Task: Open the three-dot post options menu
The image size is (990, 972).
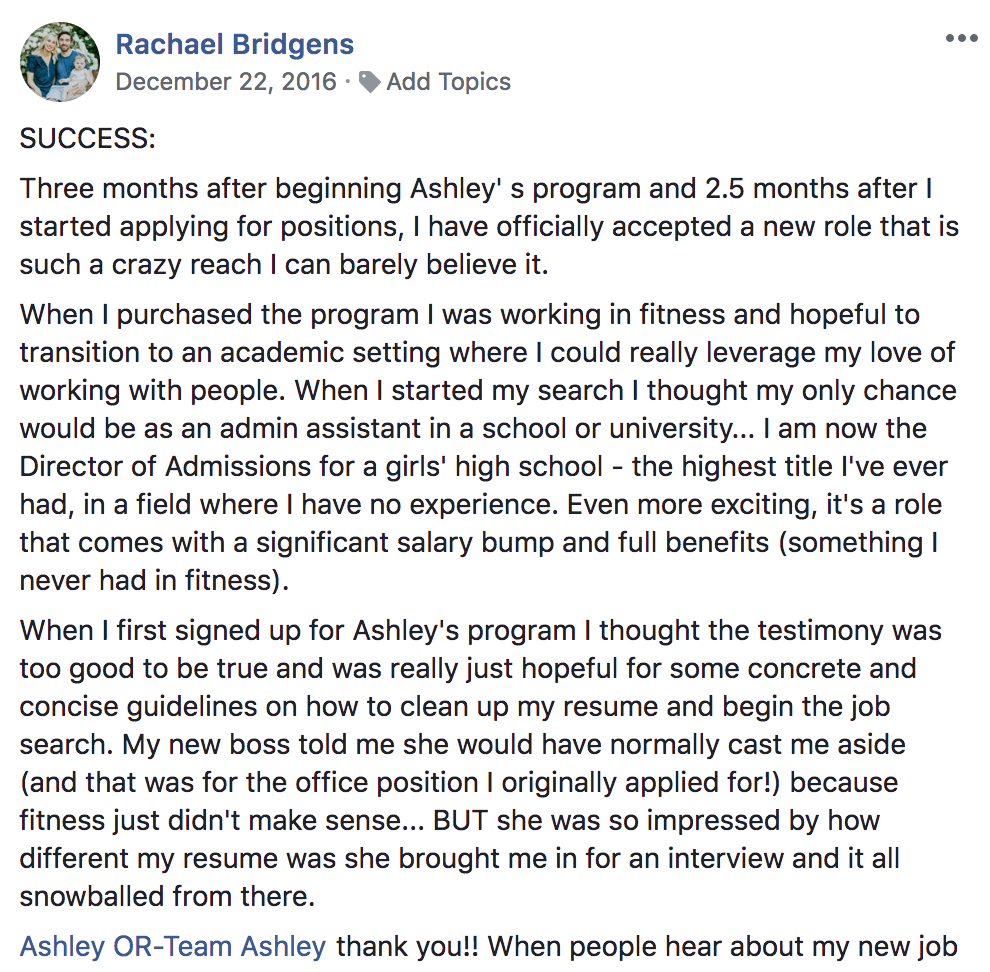Action: point(962,39)
